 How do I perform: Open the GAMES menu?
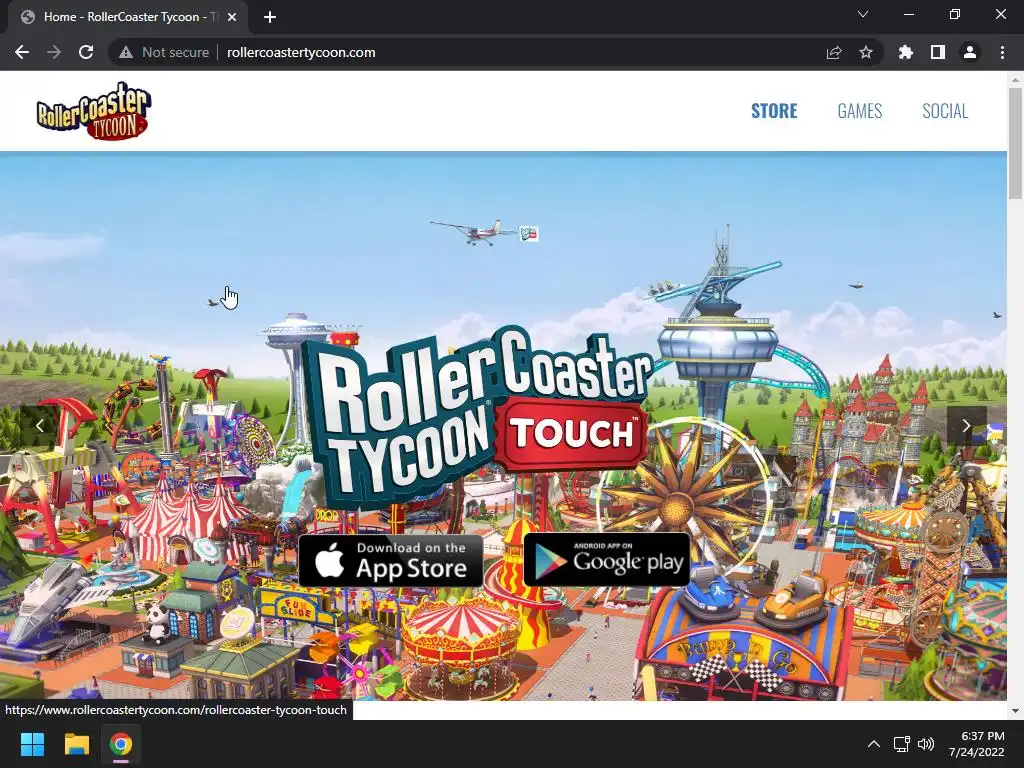pyautogui.click(x=859, y=111)
